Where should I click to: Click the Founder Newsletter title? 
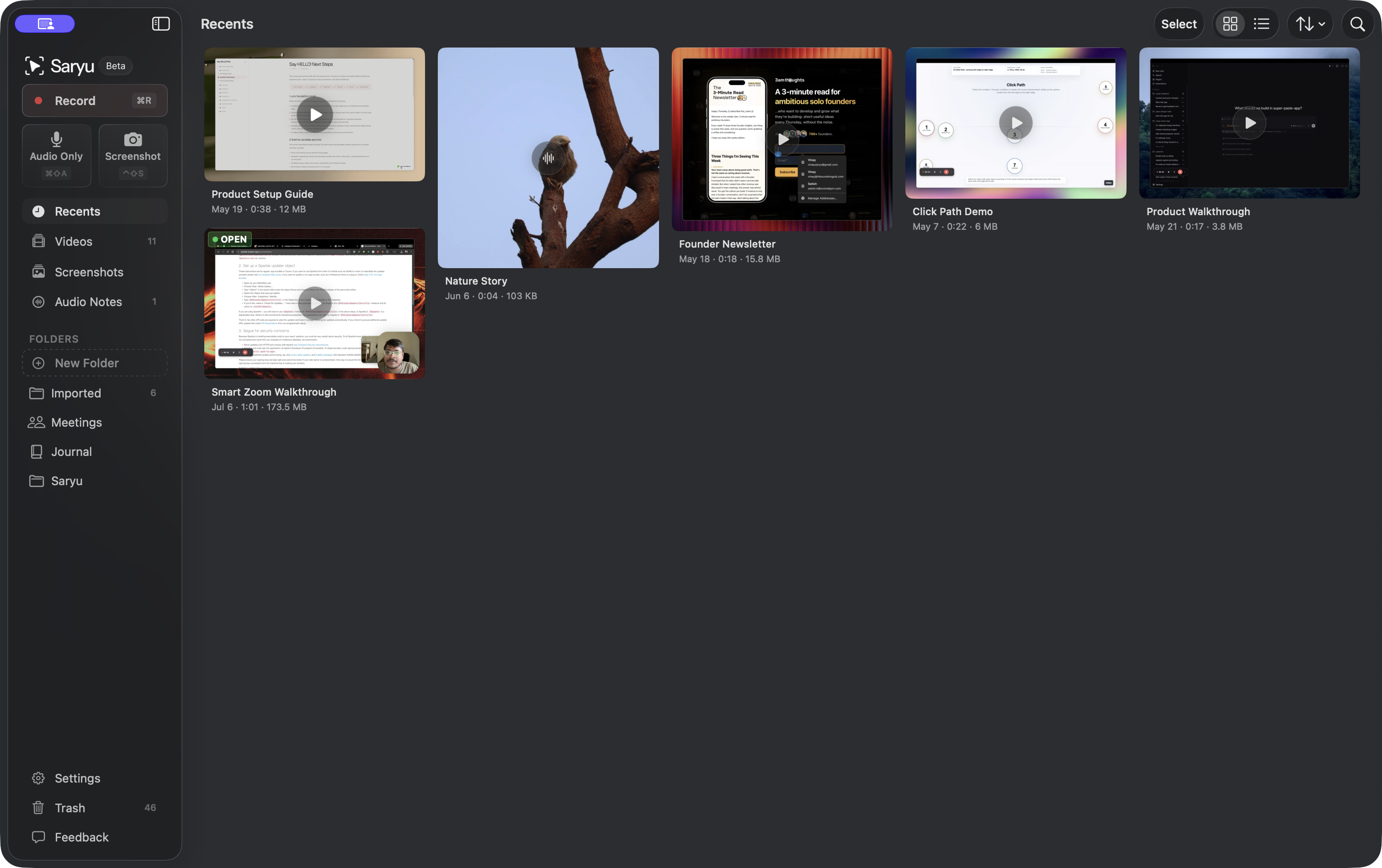pyautogui.click(x=727, y=244)
